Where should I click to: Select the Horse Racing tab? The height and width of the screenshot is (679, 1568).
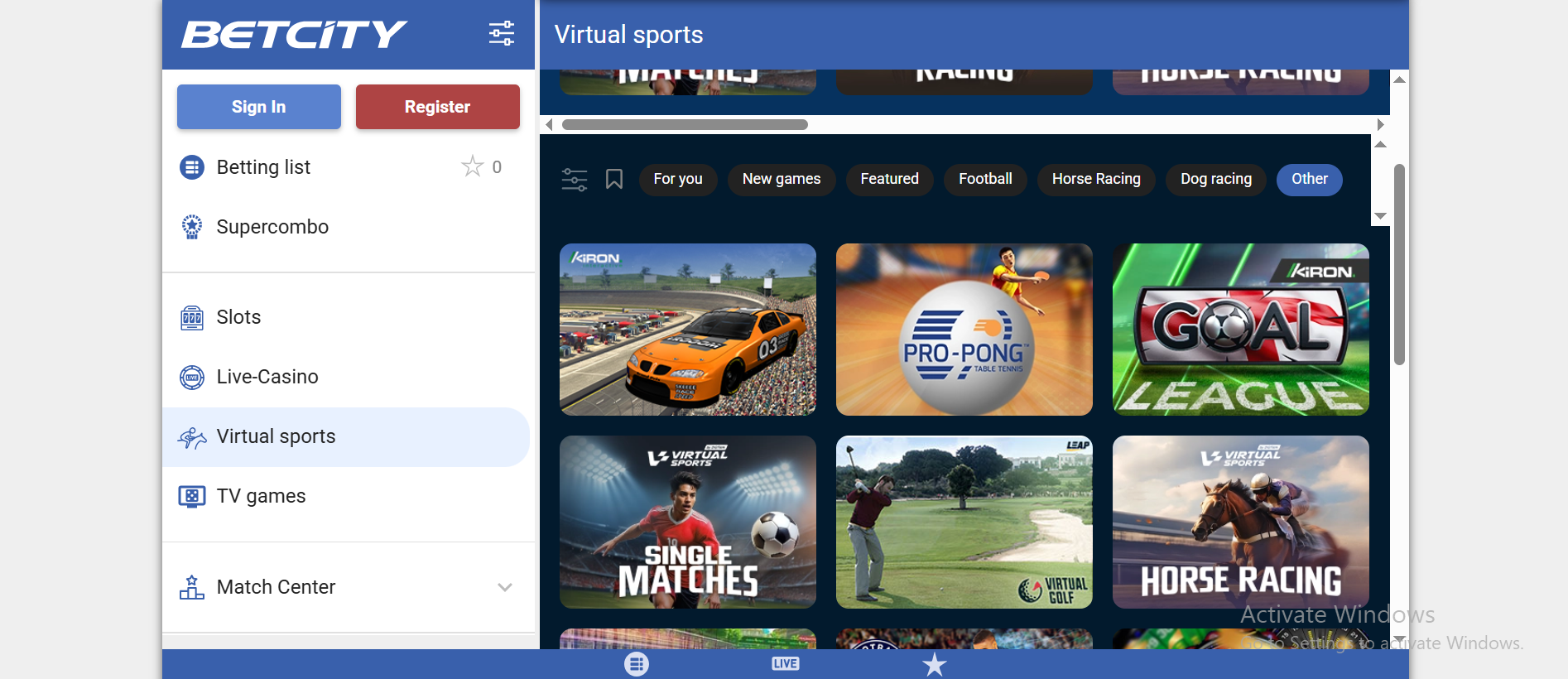click(1096, 180)
